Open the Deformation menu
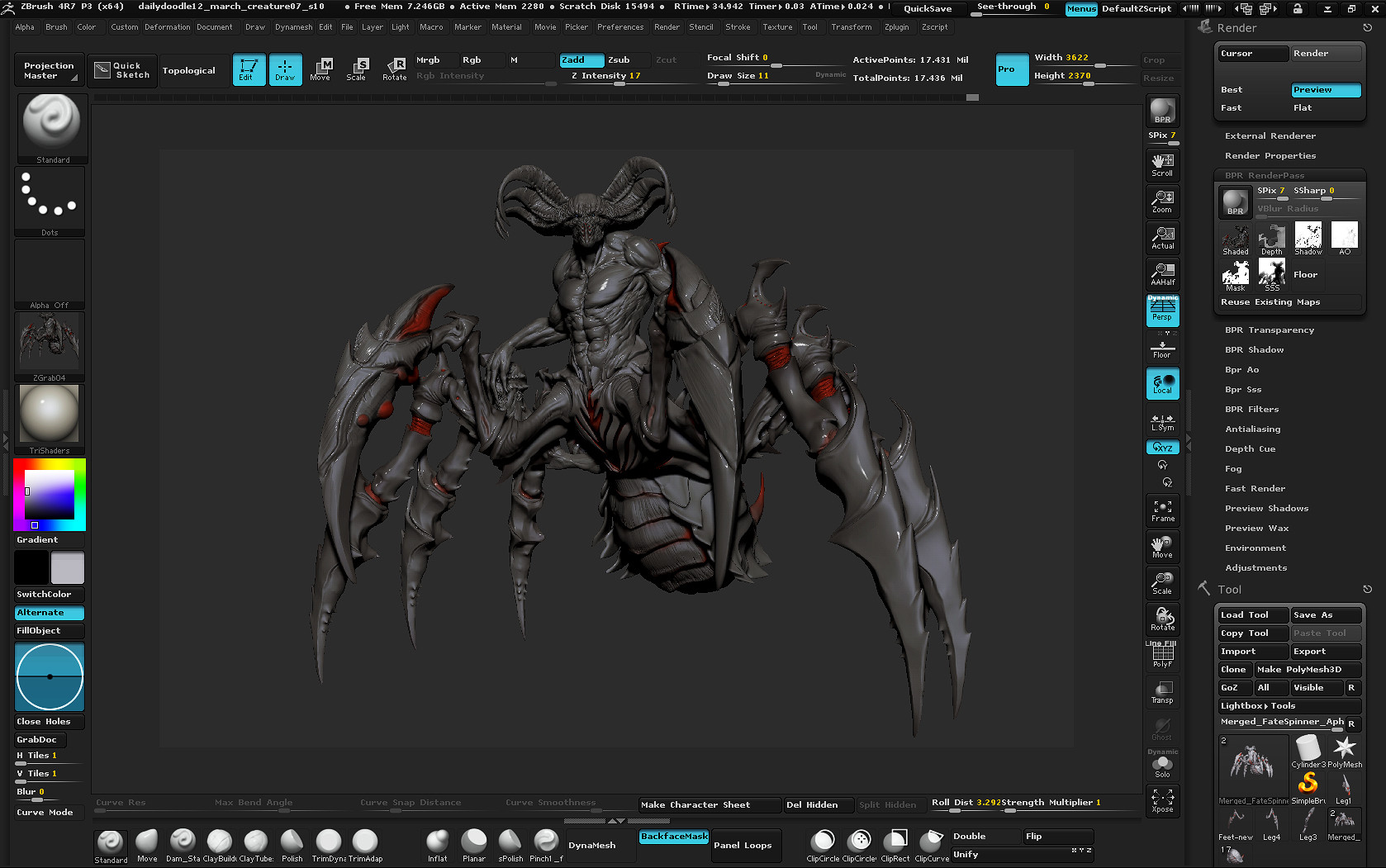Screen dimensions: 1386x868 (x=167, y=27)
